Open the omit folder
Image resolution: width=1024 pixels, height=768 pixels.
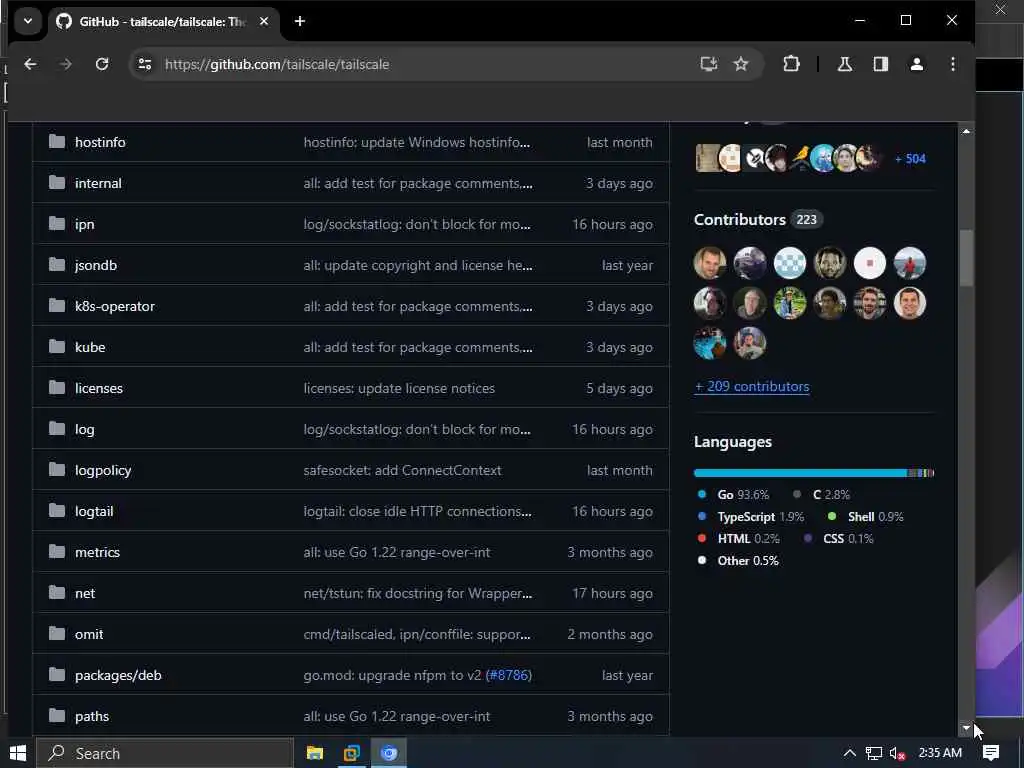click(x=89, y=635)
